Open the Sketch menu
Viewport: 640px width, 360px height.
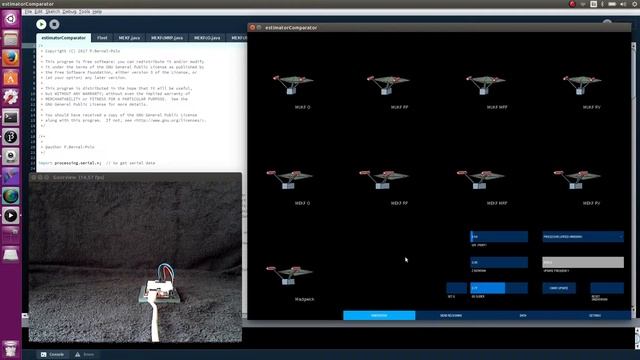pos(52,12)
